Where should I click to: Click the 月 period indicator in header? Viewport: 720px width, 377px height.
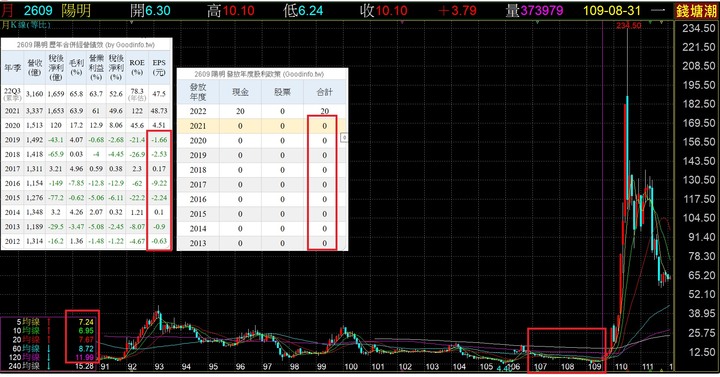8,10
